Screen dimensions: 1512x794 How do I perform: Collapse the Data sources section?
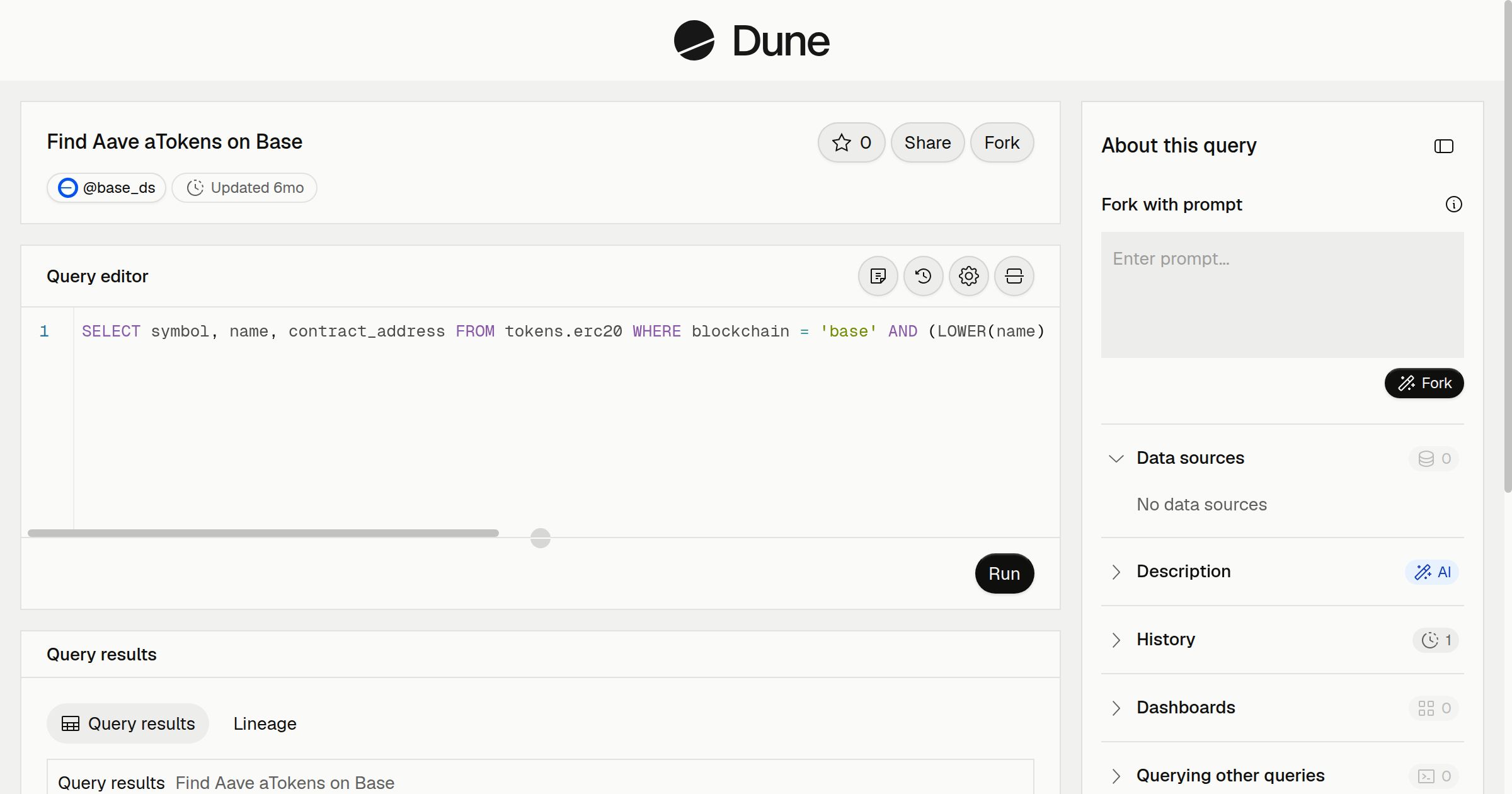tap(1116, 458)
